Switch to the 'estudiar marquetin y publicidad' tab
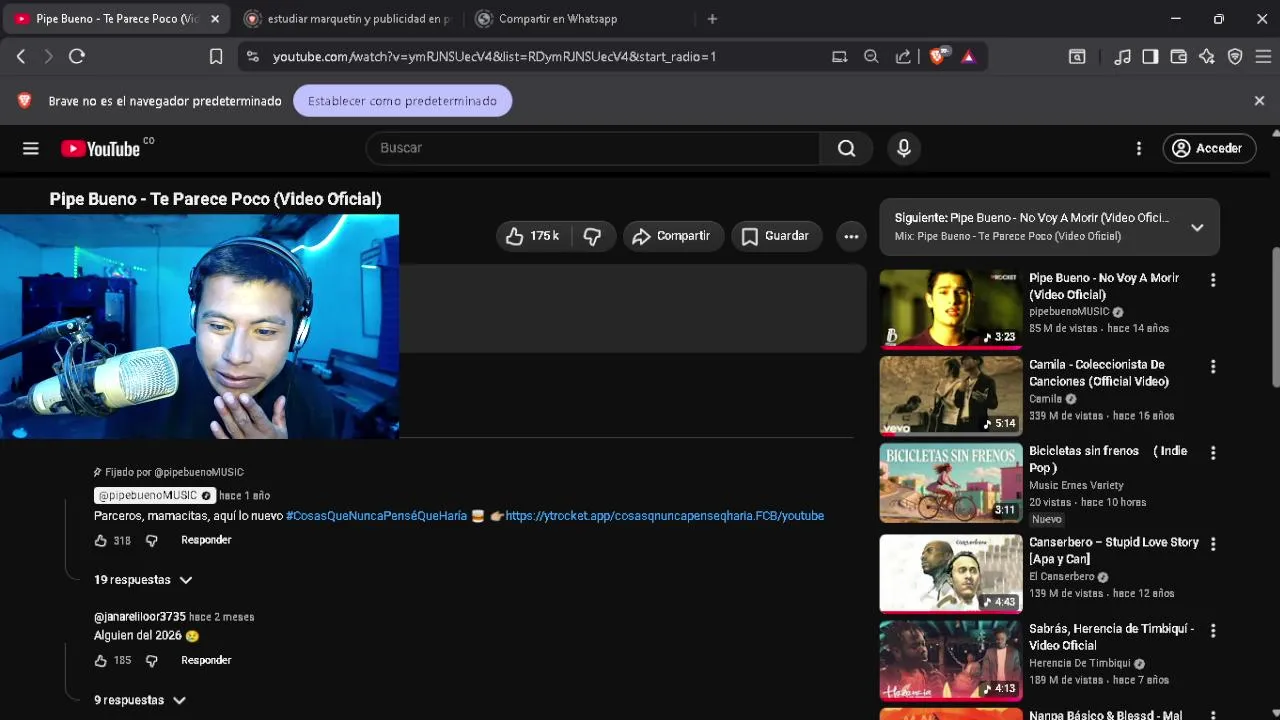The image size is (1280, 720). tap(347, 19)
